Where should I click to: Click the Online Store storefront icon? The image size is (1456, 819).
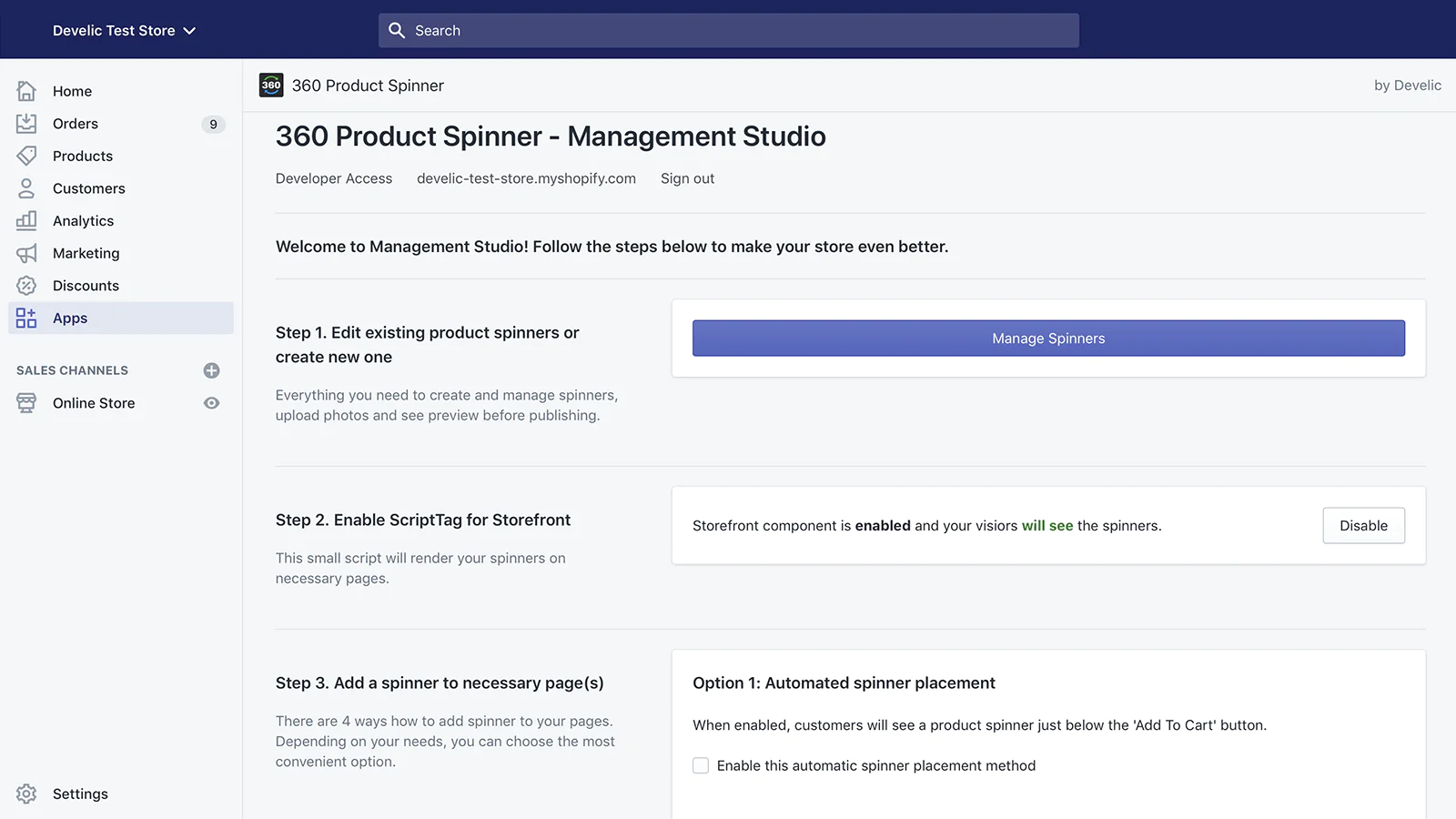[26, 403]
